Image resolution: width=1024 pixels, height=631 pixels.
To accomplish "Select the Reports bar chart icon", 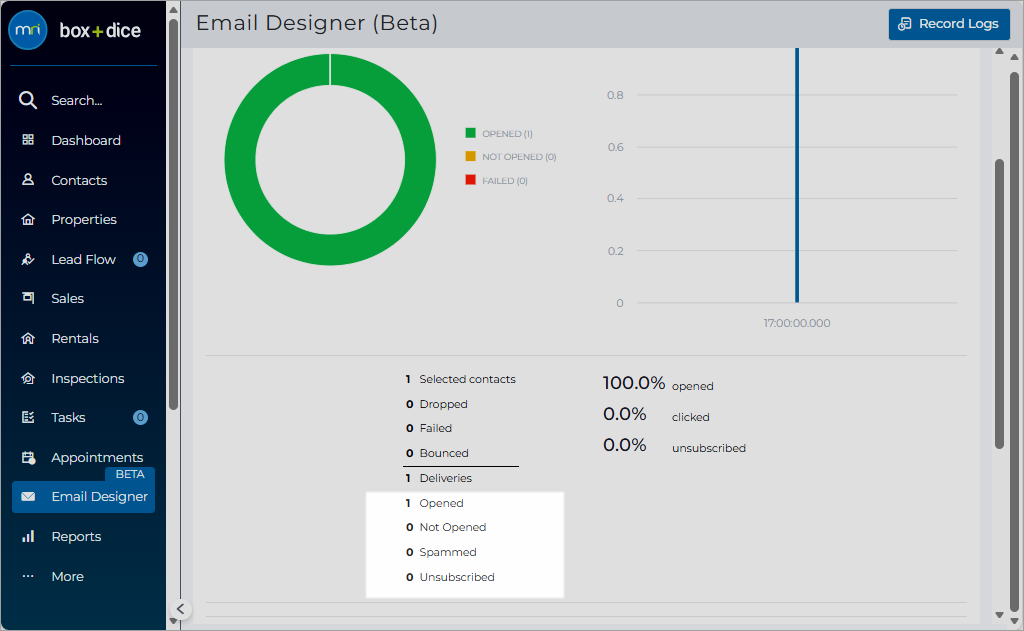I will click(28, 536).
